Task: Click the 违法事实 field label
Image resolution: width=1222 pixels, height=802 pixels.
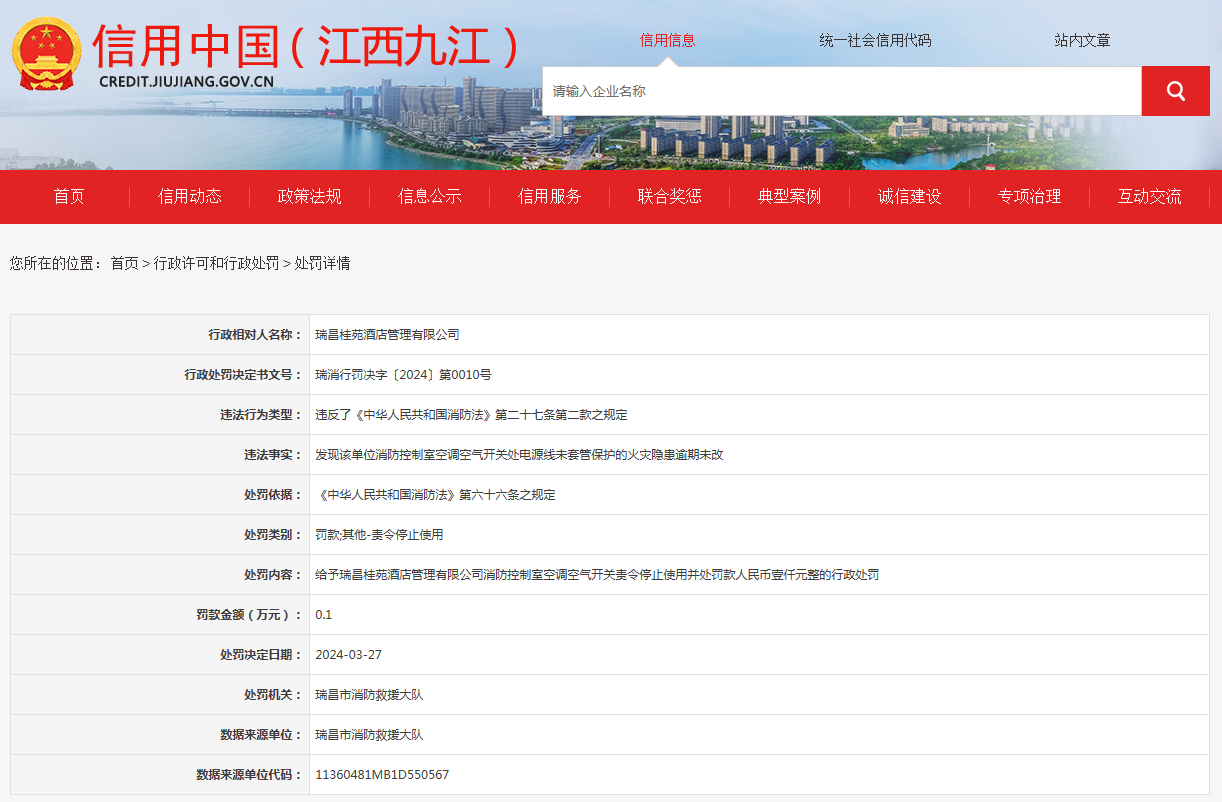Action: pyautogui.click(x=273, y=455)
